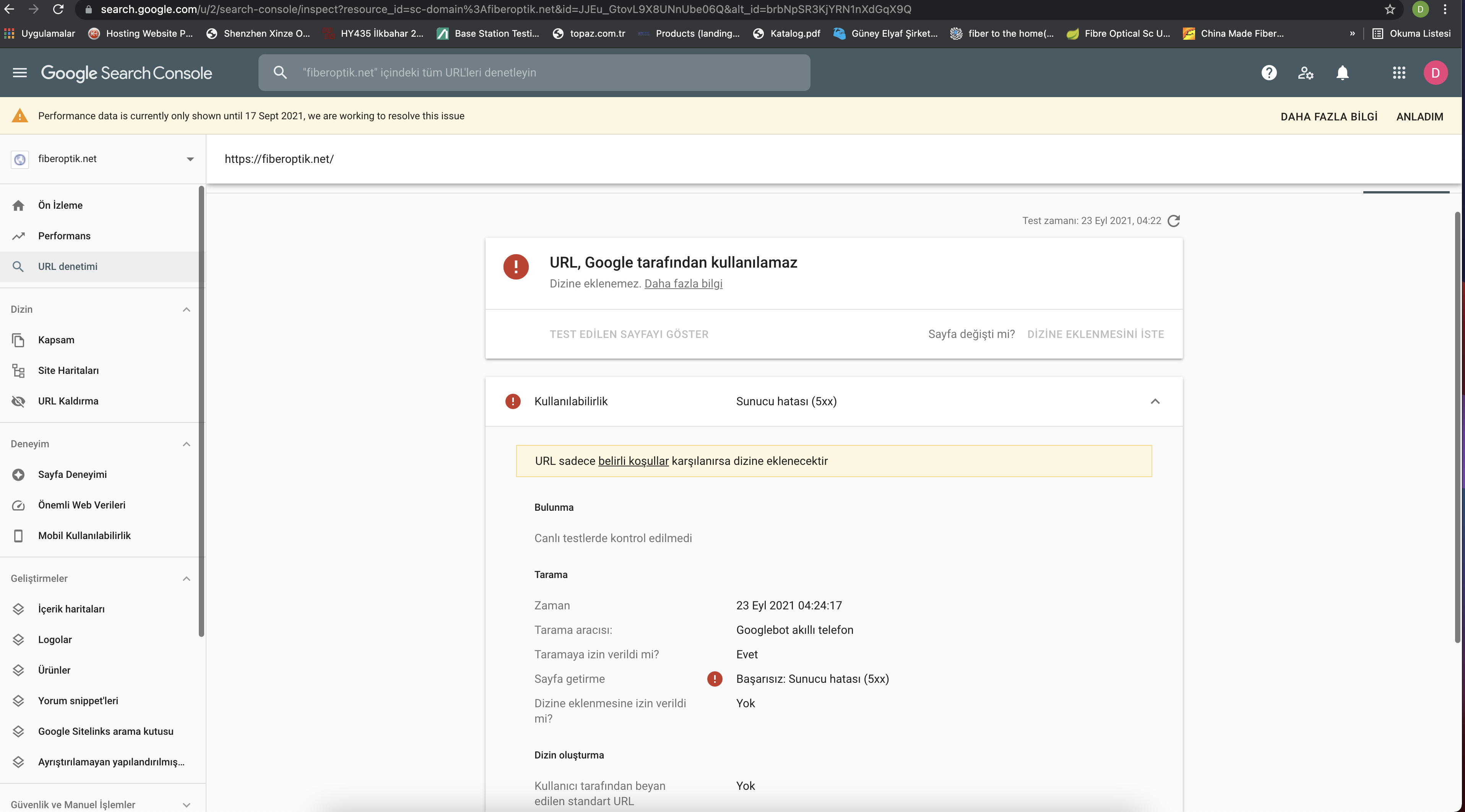The height and width of the screenshot is (812, 1465).
Task: Open Chrome profile avatar in toolbar
Action: pyautogui.click(x=1420, y=9)
